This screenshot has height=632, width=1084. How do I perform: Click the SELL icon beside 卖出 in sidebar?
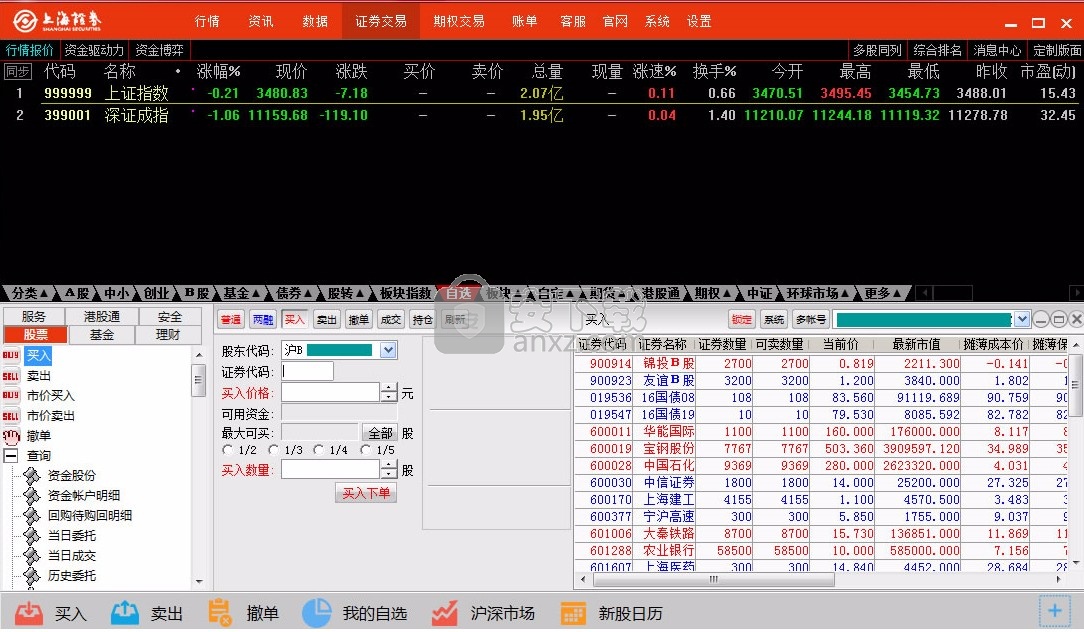[x=11, y=376]
